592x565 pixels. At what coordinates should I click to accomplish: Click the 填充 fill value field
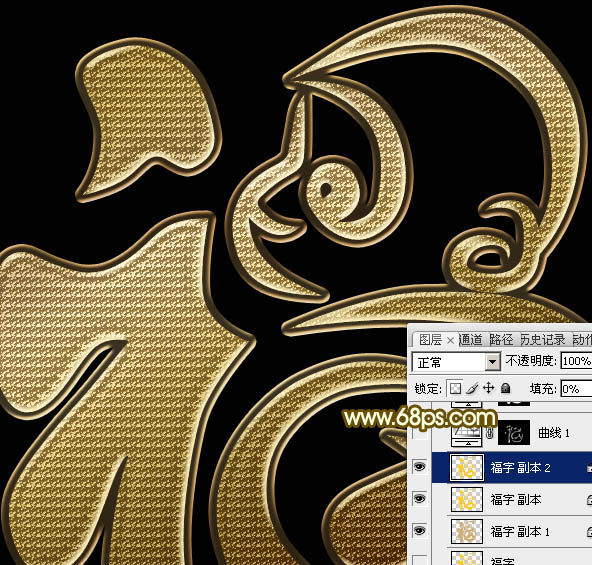[x=577, y=388]
